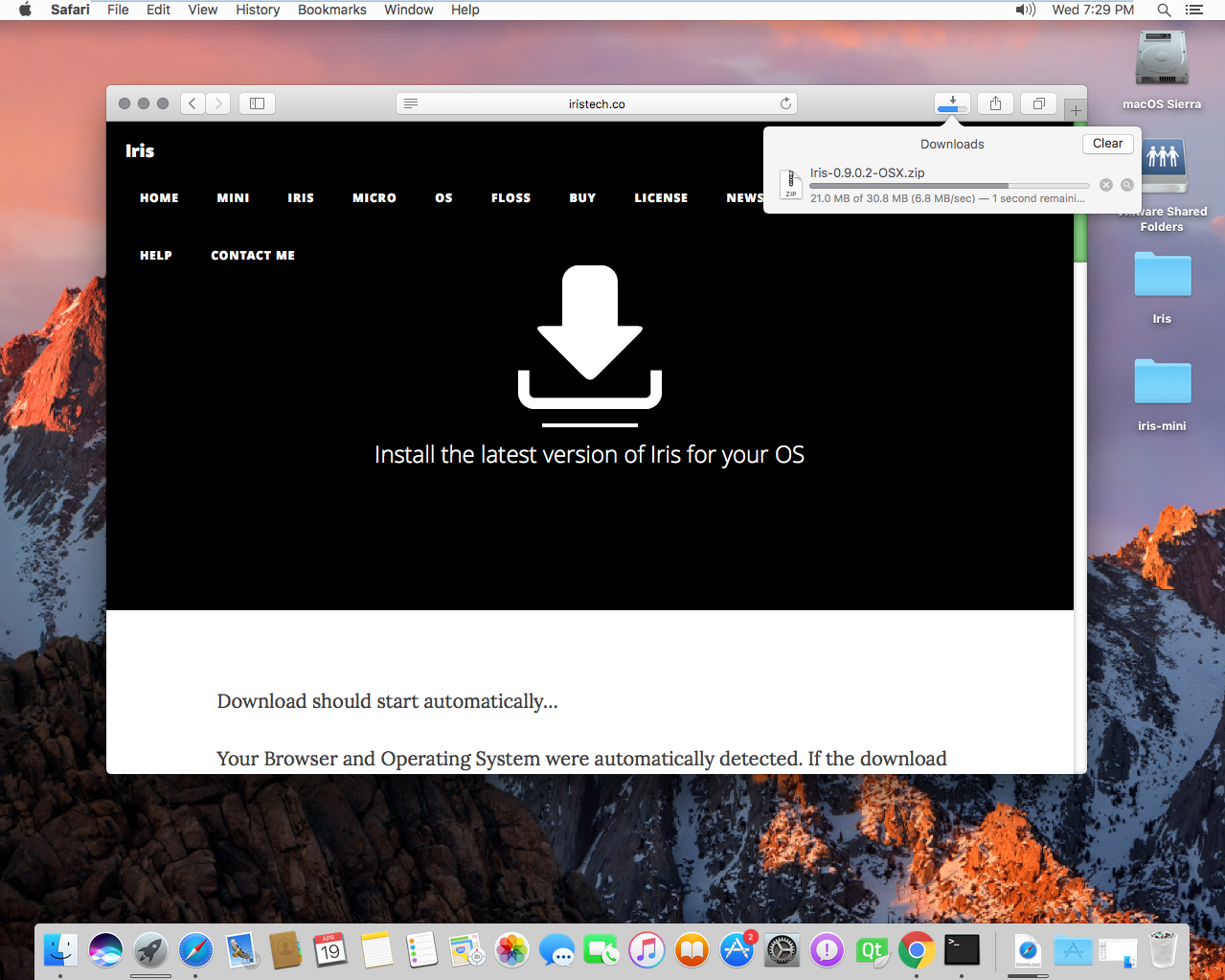Open the MICRO nav link
1225x980 pixels.
[x=374, y=198]
